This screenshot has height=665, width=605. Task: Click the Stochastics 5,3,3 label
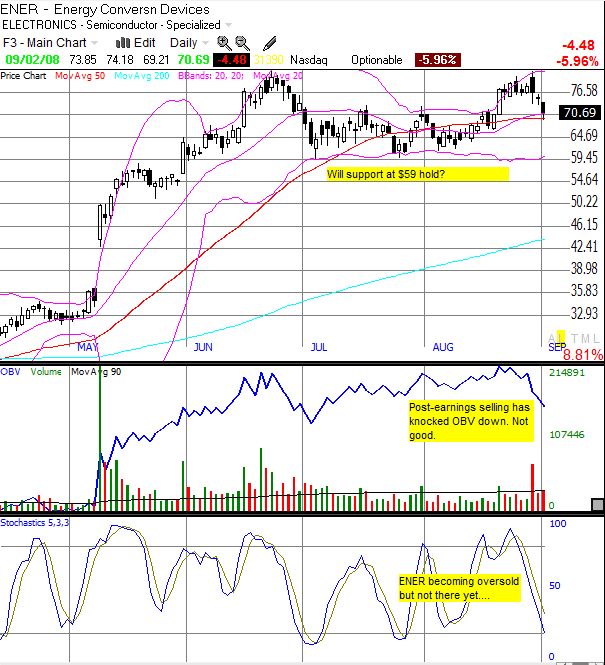pos(35,522)
